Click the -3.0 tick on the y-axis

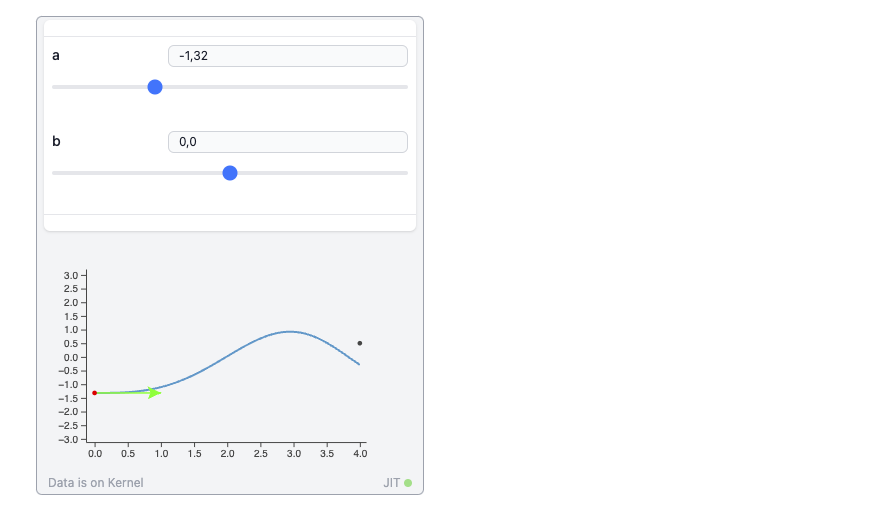pos(69,439)
